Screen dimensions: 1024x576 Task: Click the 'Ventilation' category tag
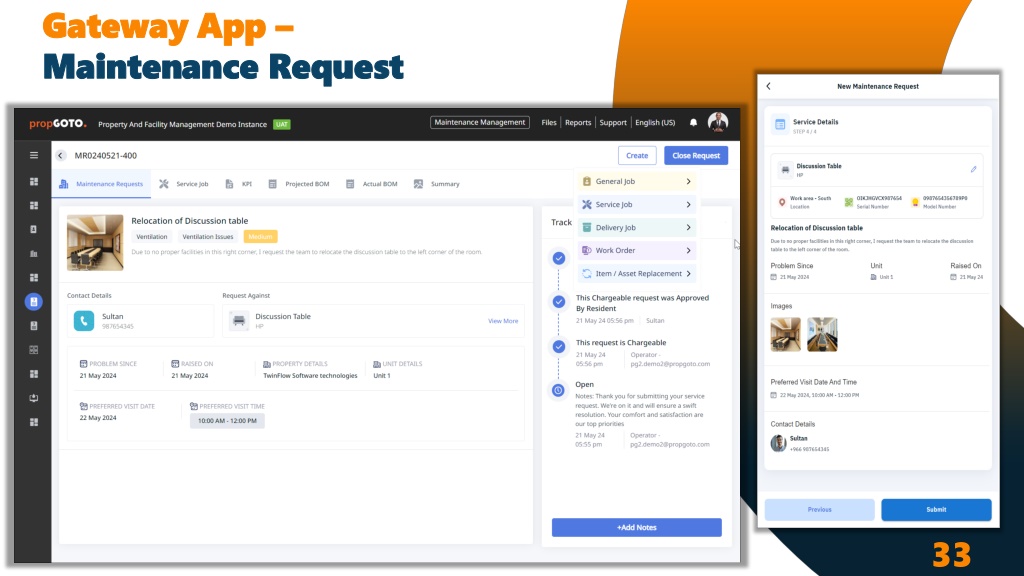152,236
